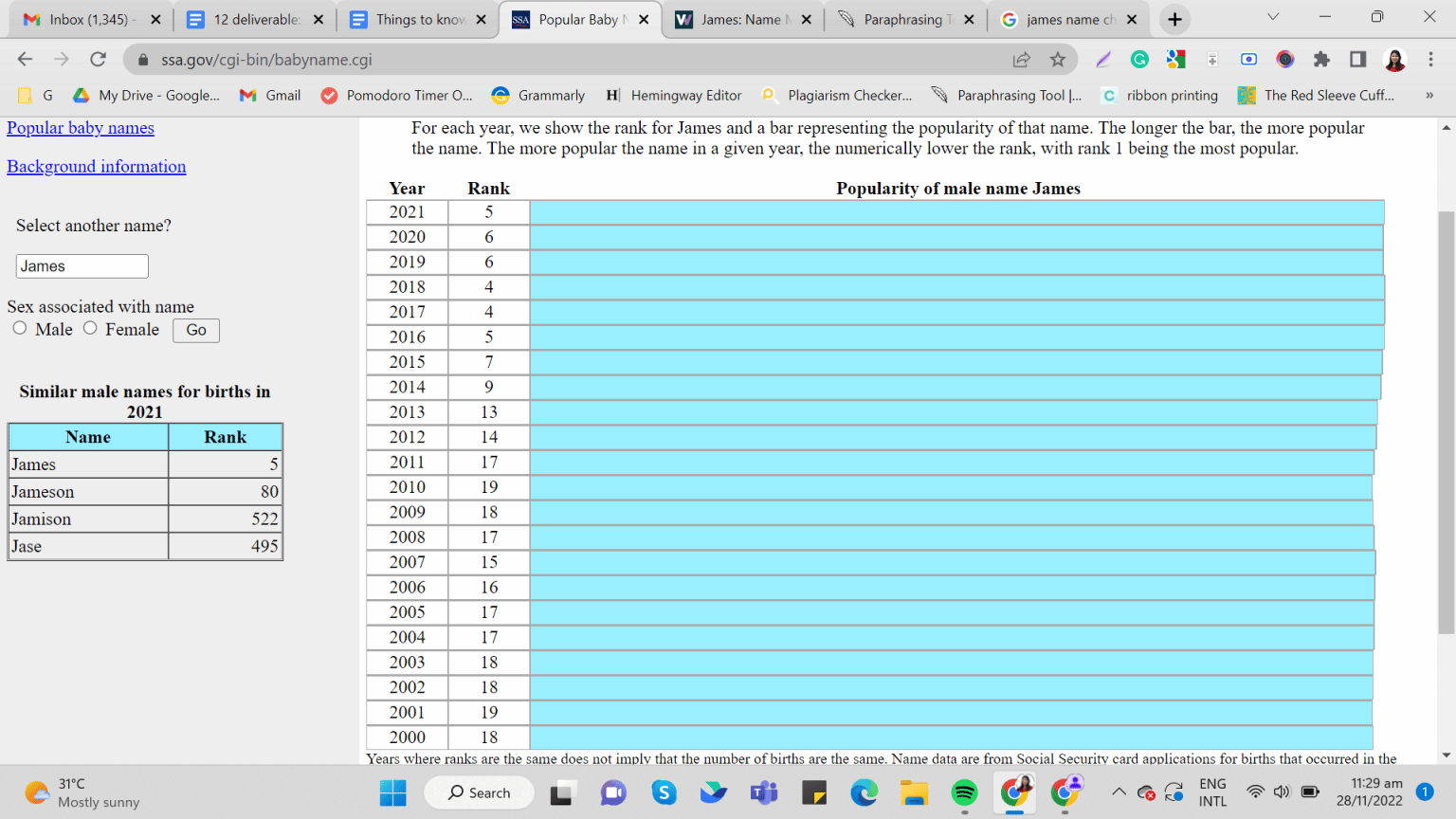1456x819 pixels.
Task: Reload the page with refresh icon
Action: 98,60
